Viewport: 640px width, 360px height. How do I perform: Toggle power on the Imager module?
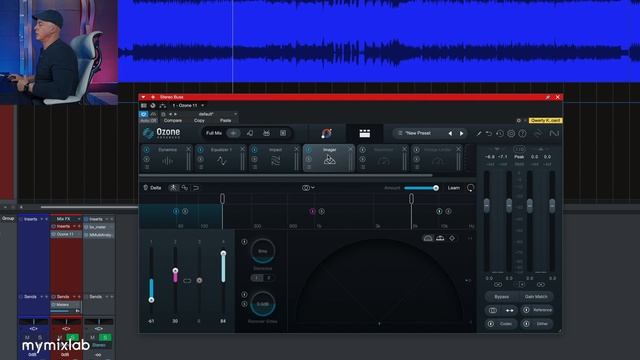(309, 150)
